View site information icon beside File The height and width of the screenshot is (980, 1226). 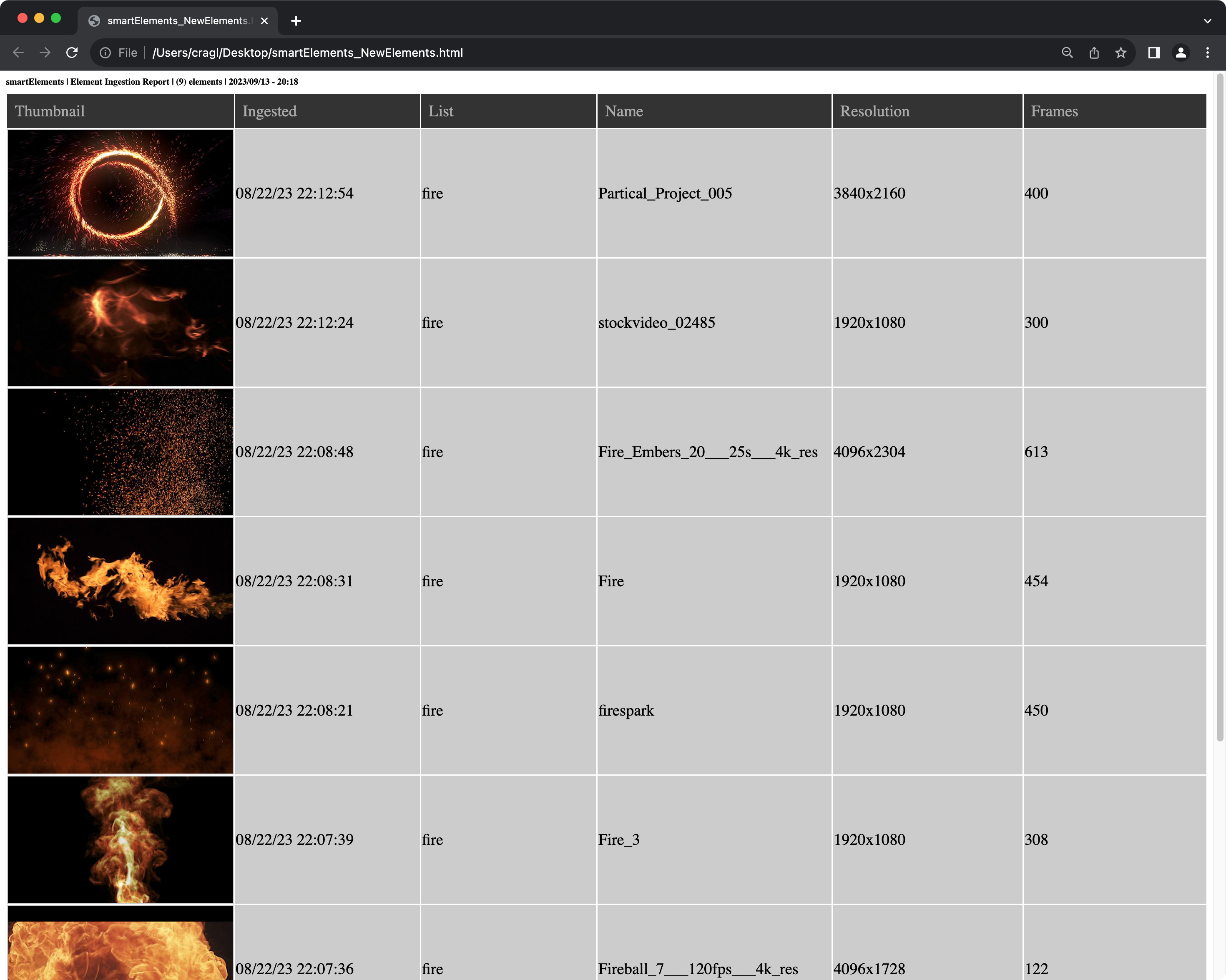point(105,53)
